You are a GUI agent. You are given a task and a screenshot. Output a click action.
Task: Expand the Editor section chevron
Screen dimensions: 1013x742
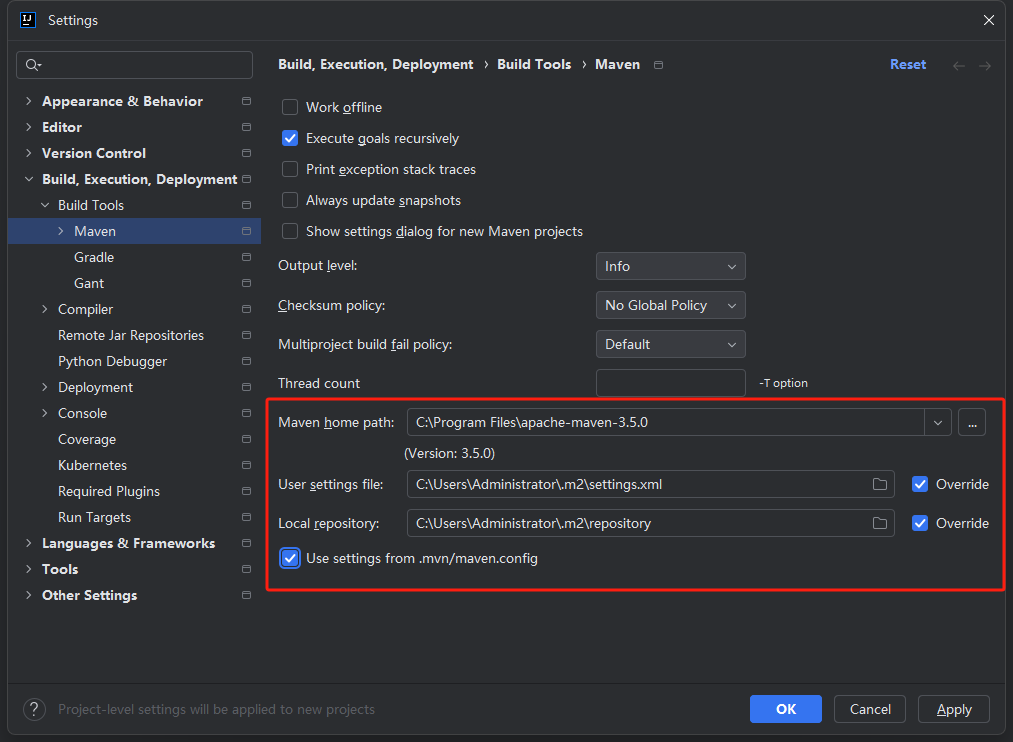(28, 127)
